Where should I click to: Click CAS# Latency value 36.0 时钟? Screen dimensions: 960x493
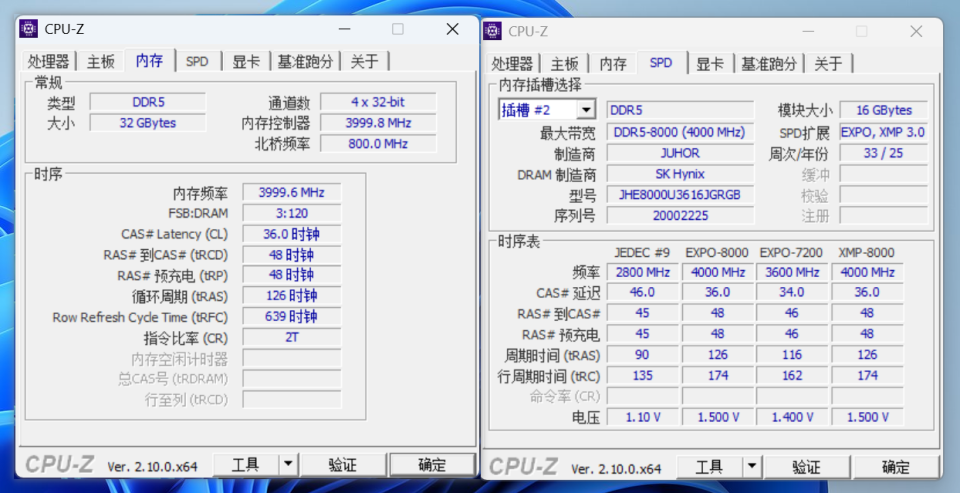(292, 234)
